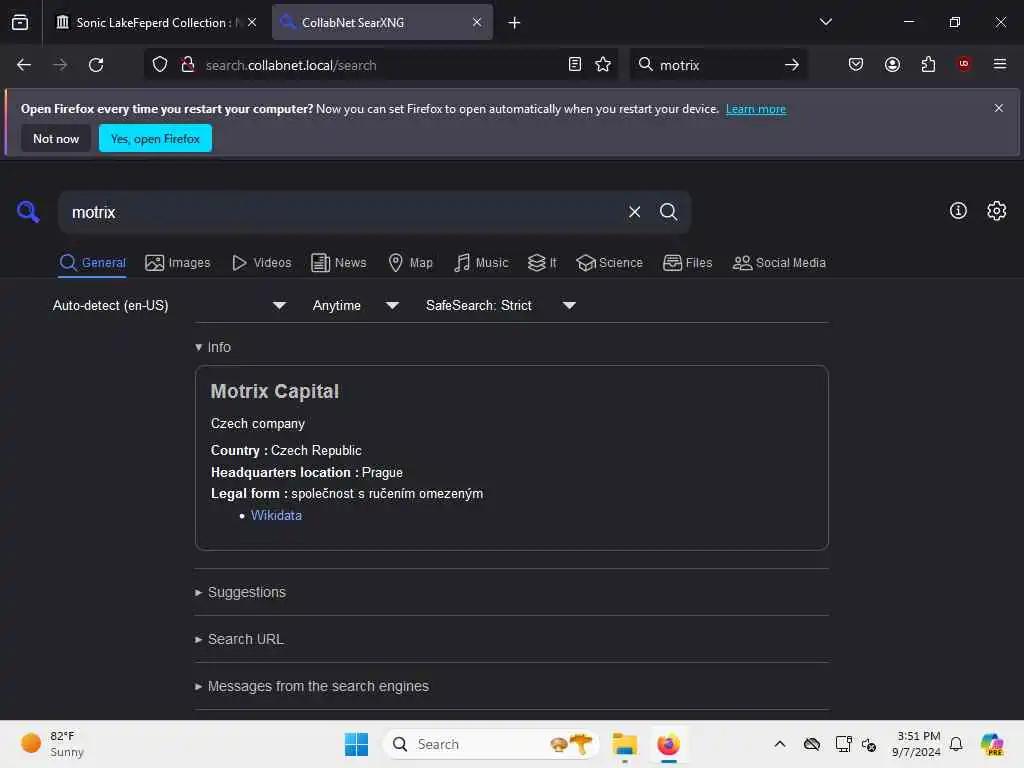Expand the Search URL section
The image size is (1024, 768).
tap(239, 639)
